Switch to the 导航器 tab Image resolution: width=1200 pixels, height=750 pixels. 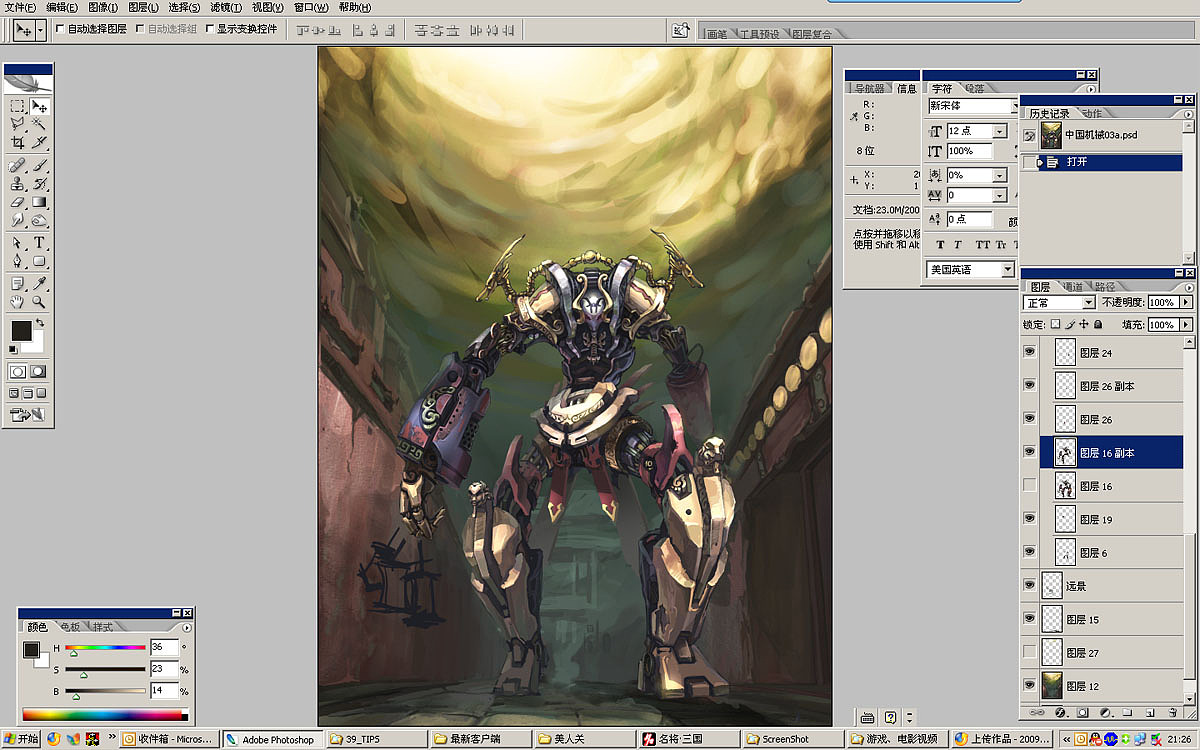pyautogui.click(x=868, y=88)
